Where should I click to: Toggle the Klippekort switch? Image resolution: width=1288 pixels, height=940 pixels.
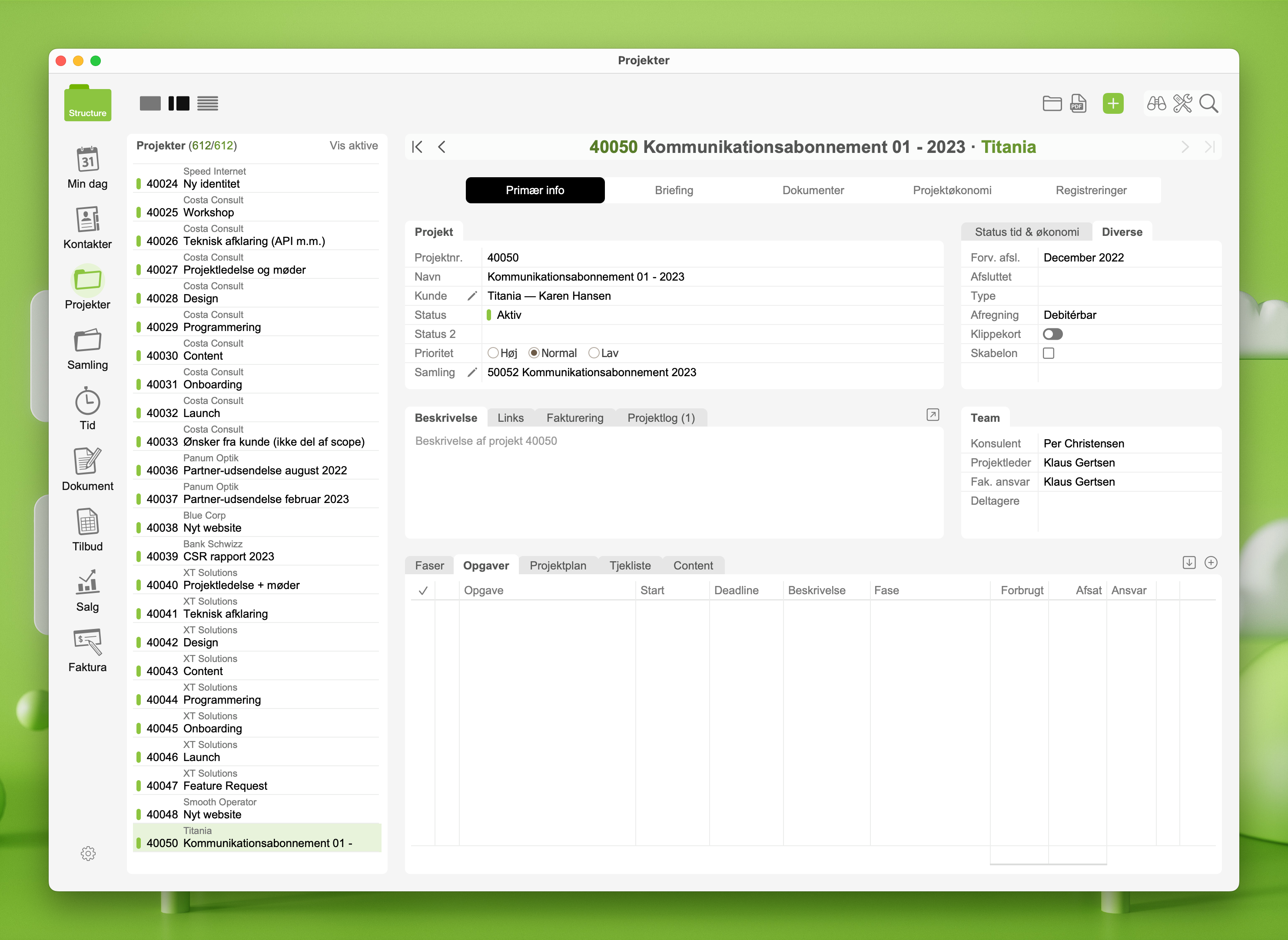(1052, 334)
